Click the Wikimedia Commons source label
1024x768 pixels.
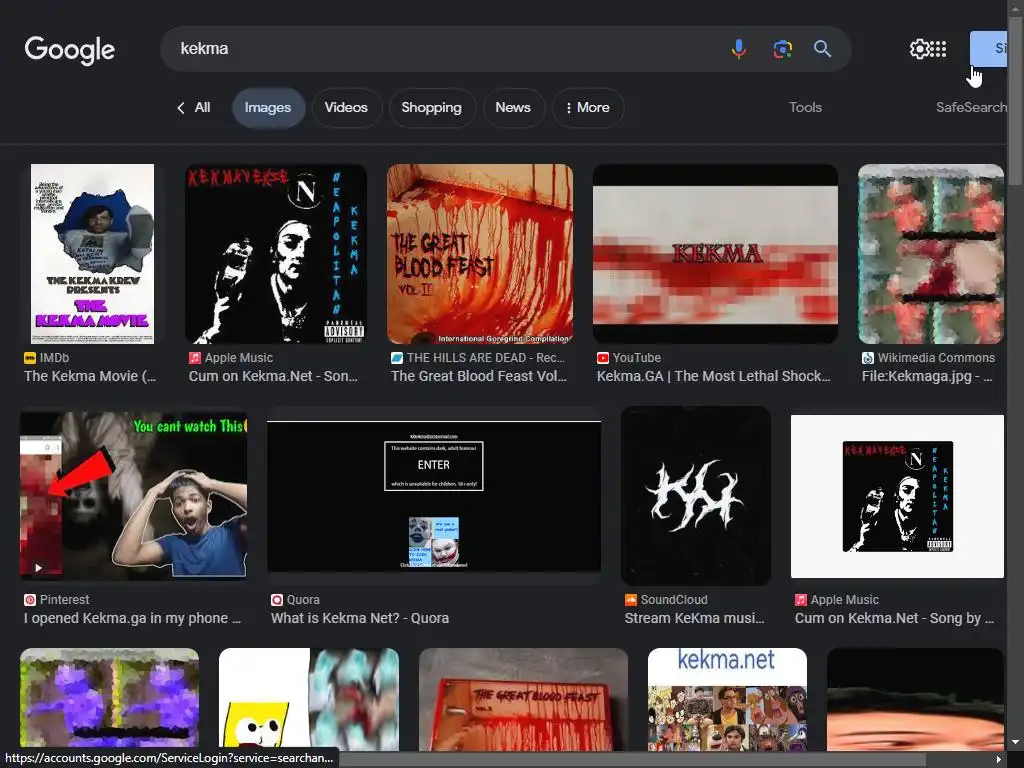[936, 358]
